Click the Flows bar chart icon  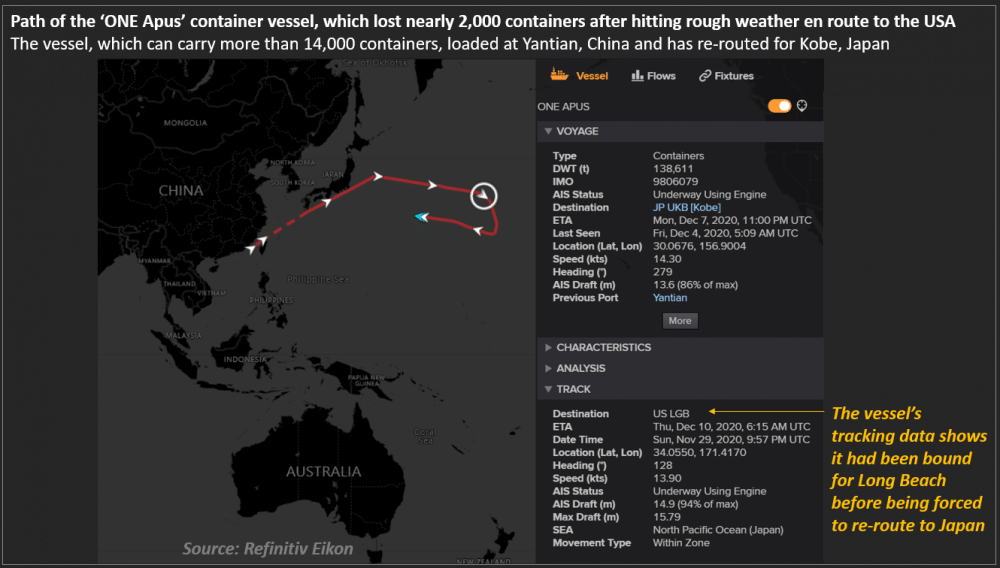click(x=637, y=76)
